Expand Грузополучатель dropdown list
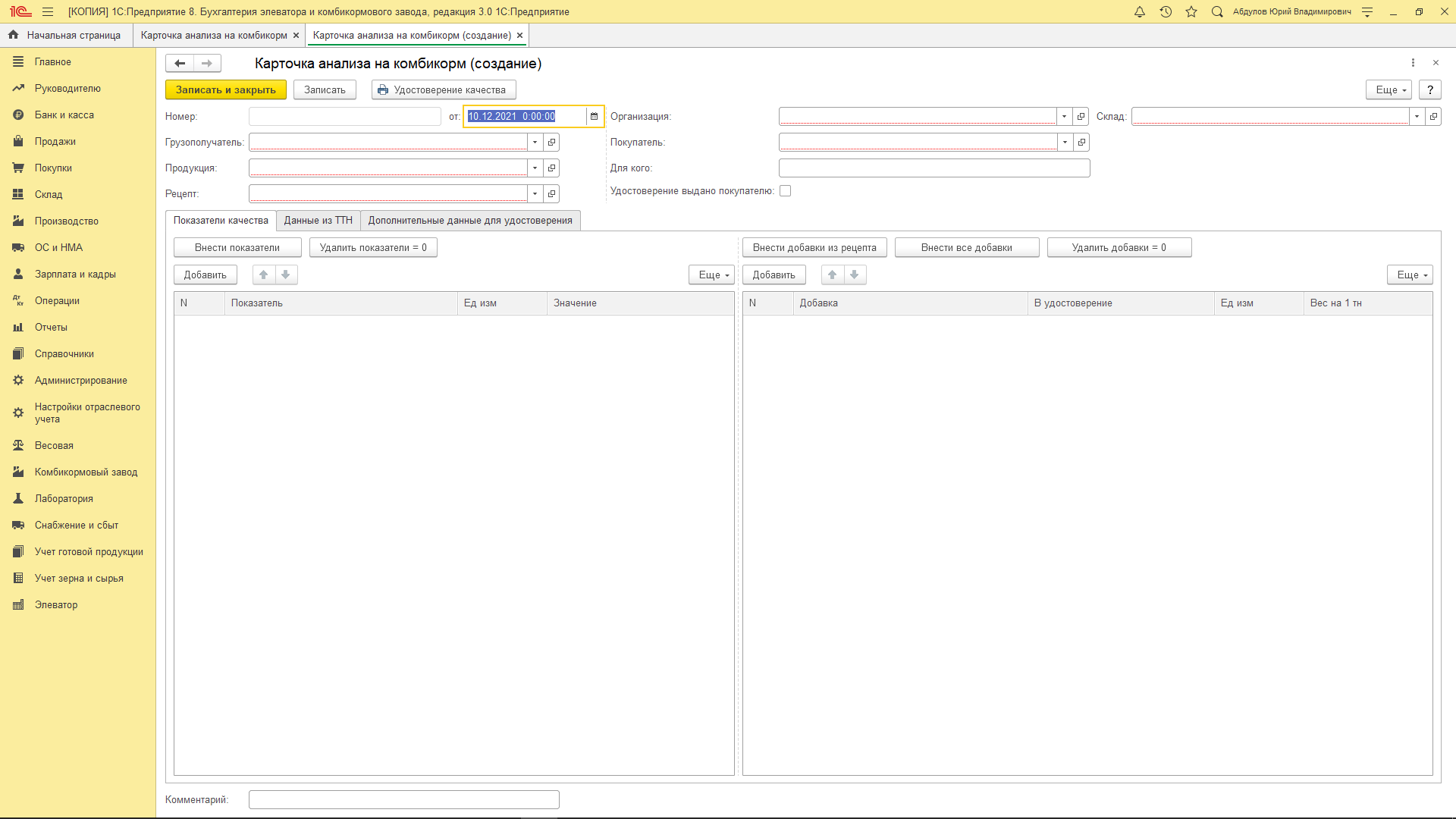 point(535,142)
